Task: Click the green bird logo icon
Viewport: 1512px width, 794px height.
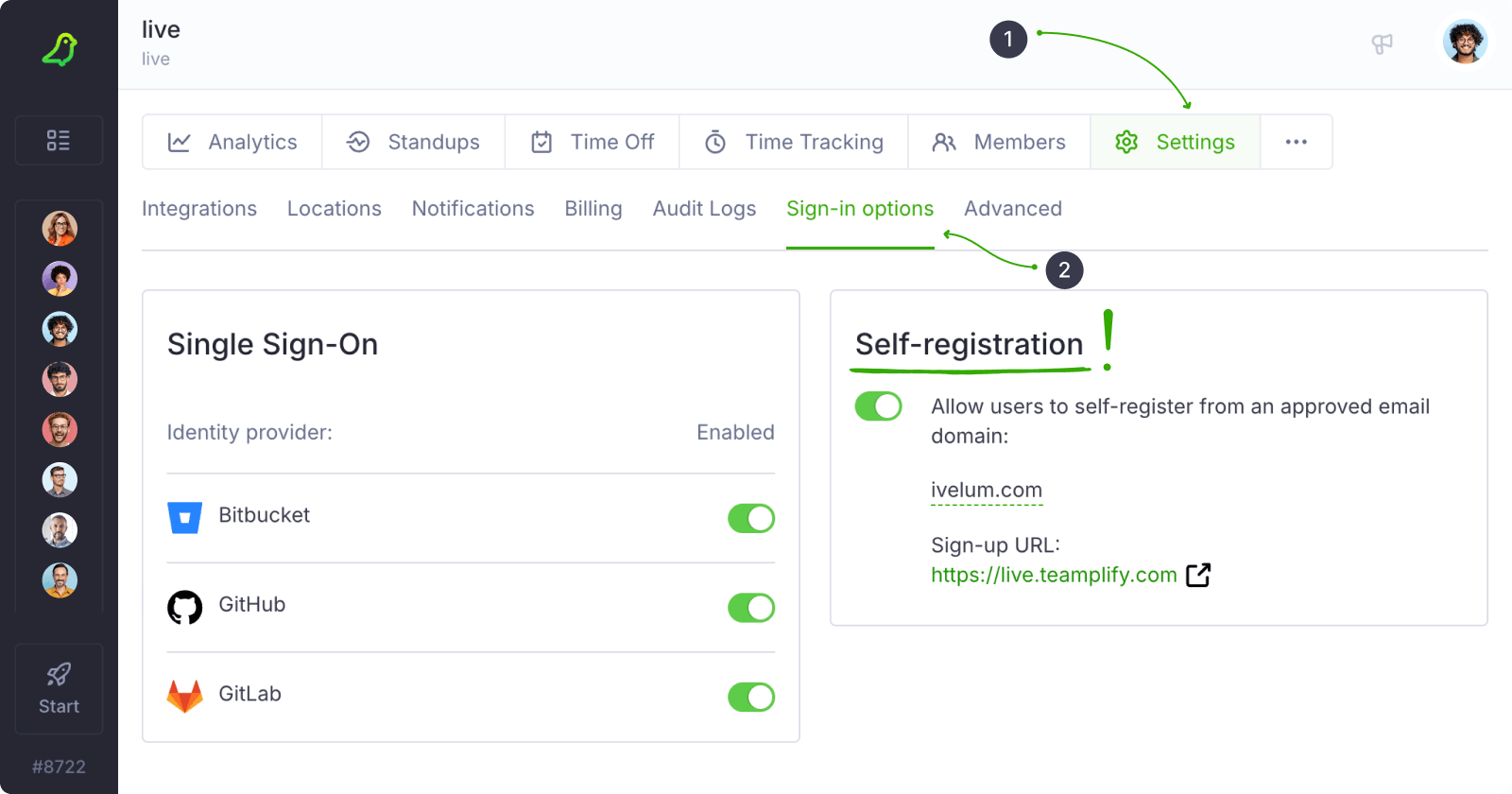Action: [x=59, y=49]
